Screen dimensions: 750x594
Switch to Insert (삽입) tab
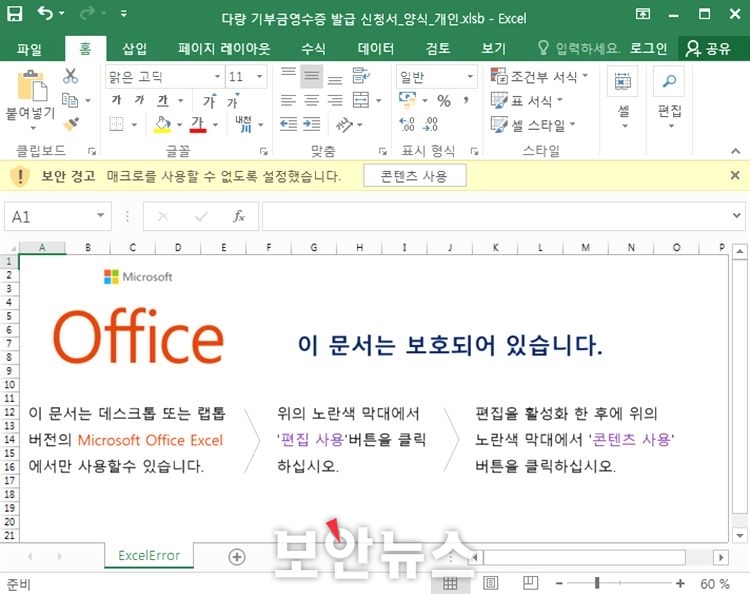pyautogui.click(x=134, y=49)
